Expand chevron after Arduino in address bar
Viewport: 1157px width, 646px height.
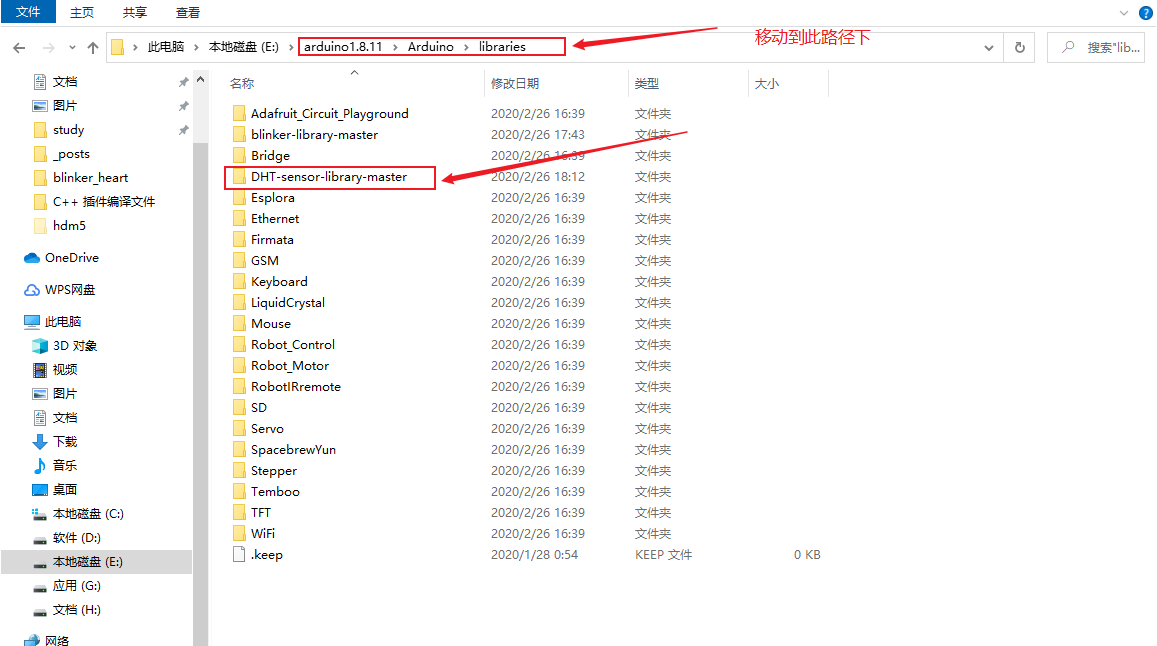(x=466, y=47)
